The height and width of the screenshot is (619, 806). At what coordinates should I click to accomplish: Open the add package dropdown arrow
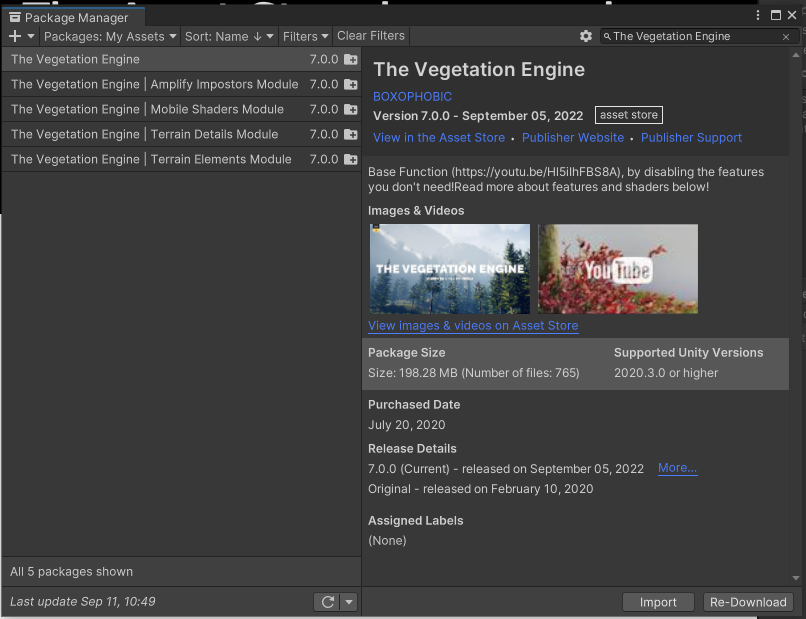pos(31,36)
